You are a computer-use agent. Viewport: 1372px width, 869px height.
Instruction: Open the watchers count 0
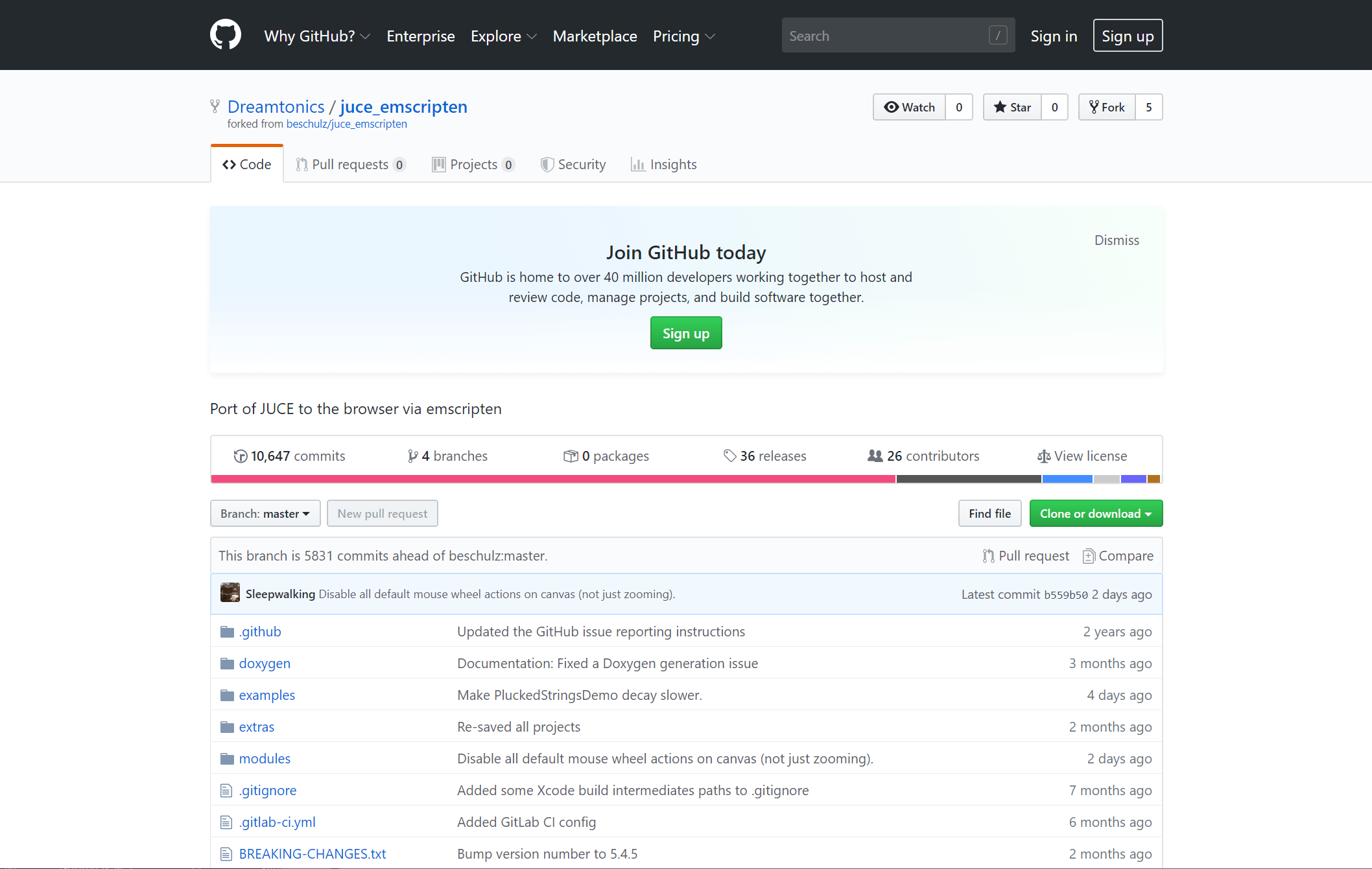pos(959,107)
